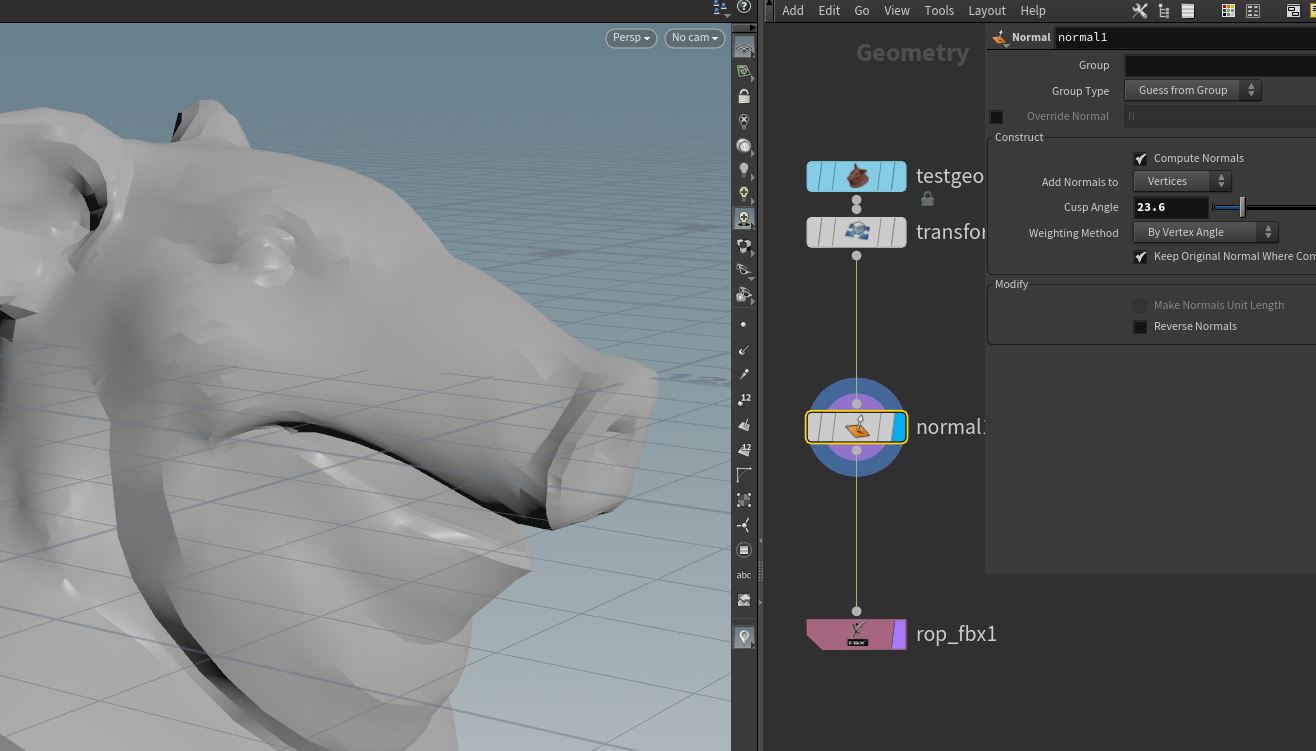Click the transform node icon
Image resolution: width=1316 pixels, height=751 pixels.
(857, 232)
